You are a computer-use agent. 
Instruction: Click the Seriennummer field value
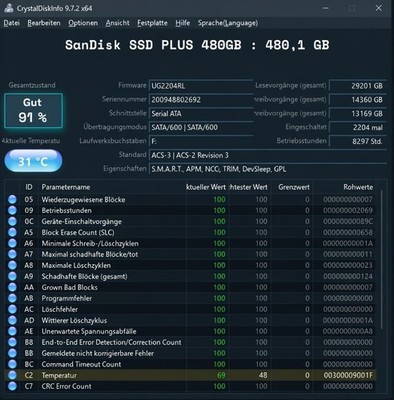201,100
